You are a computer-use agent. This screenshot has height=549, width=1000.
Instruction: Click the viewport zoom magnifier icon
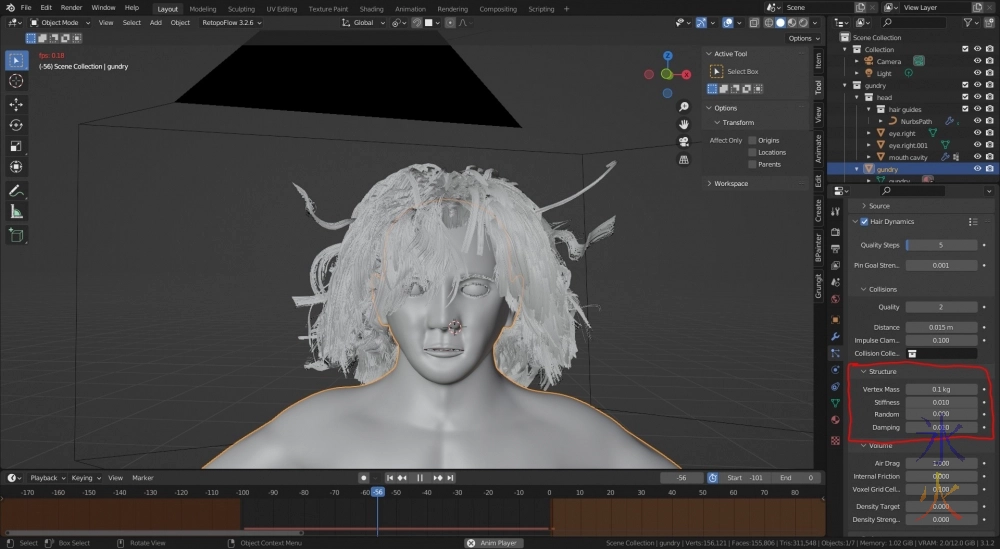coord(684,107)
